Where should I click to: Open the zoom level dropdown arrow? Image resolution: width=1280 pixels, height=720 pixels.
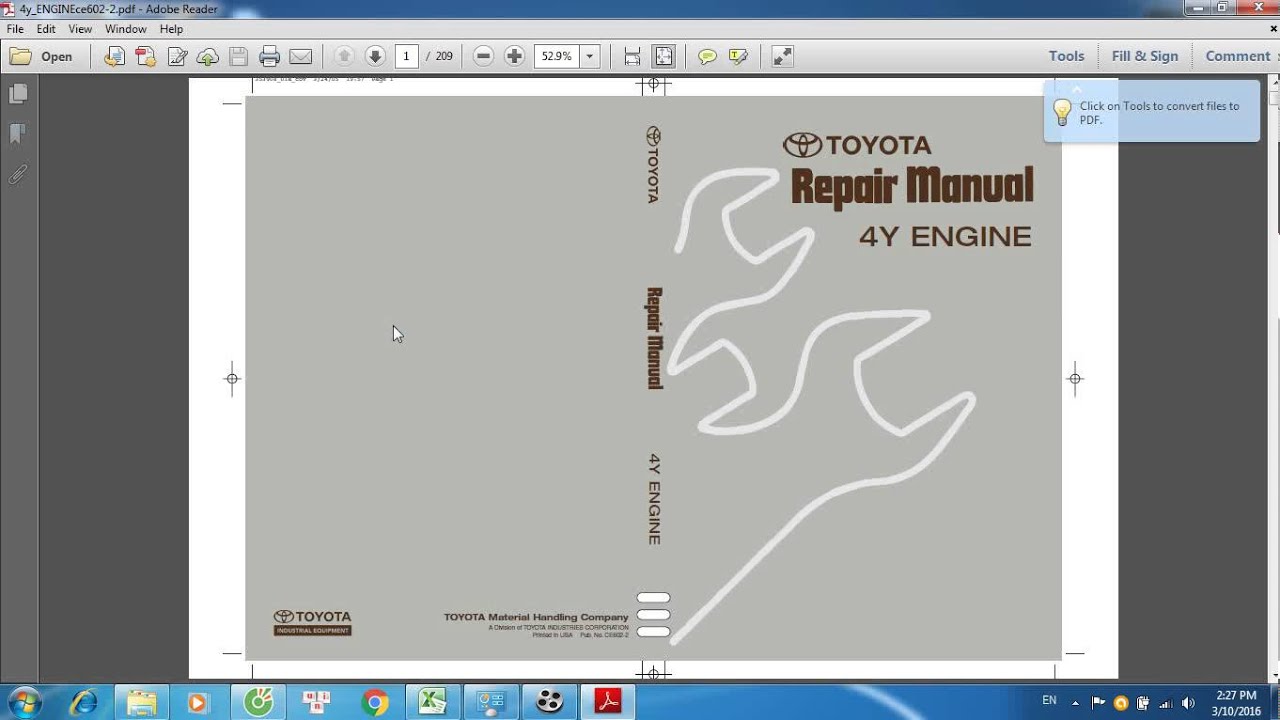590,56
